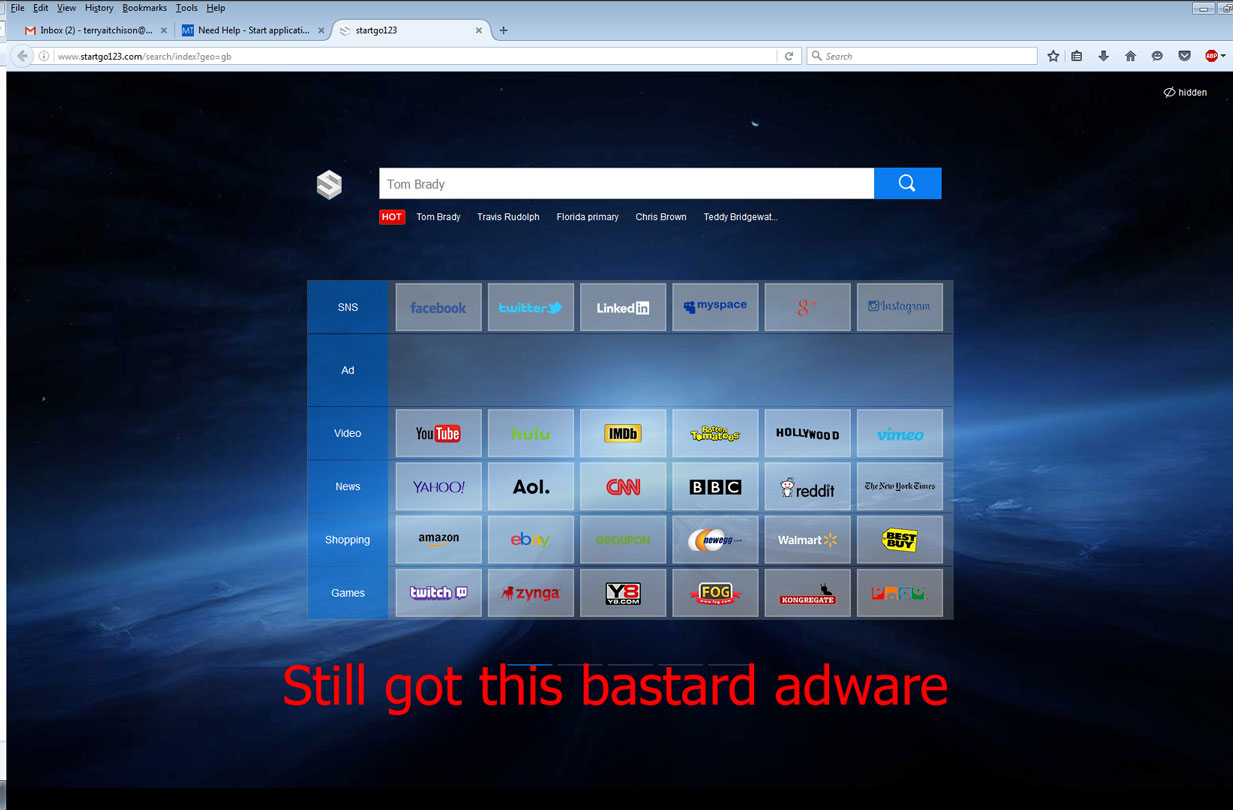Open the Hulu tile

point(530,433)
